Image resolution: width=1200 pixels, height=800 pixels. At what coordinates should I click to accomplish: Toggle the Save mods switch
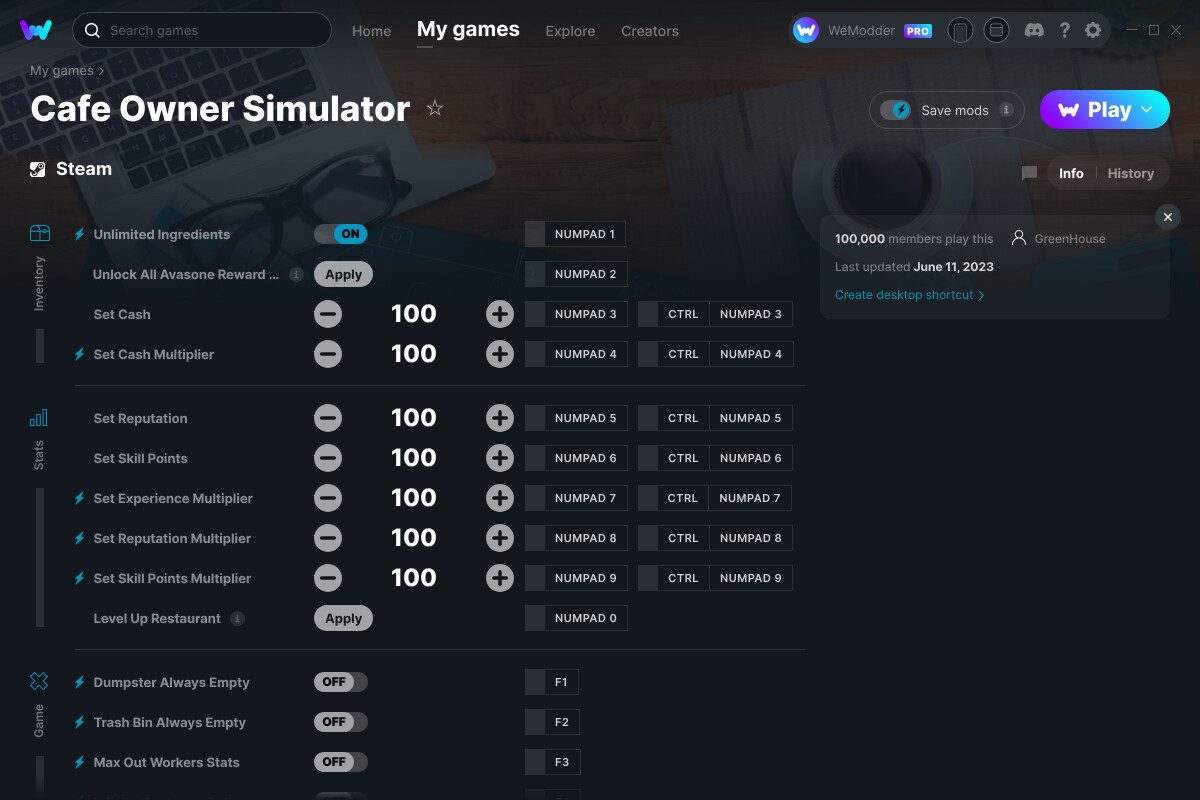coord(895,110)
